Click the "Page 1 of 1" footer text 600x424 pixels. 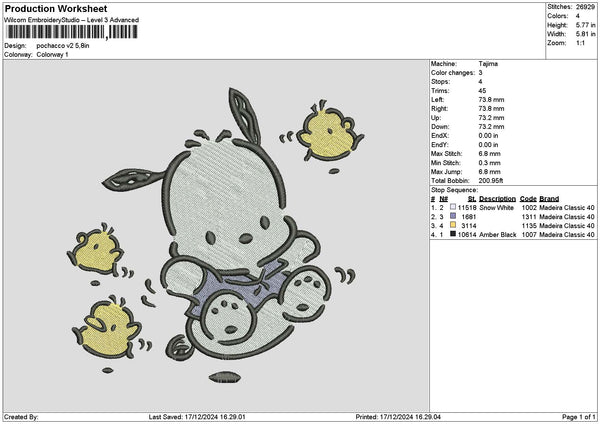click(579, 417)
